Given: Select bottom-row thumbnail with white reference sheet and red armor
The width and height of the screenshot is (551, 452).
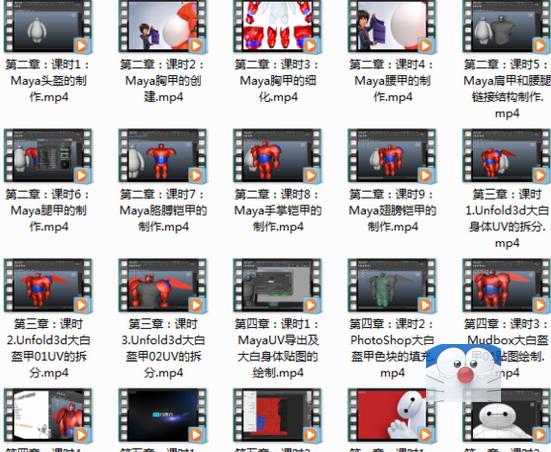Looking at the screenshot, I should (48, 415).
